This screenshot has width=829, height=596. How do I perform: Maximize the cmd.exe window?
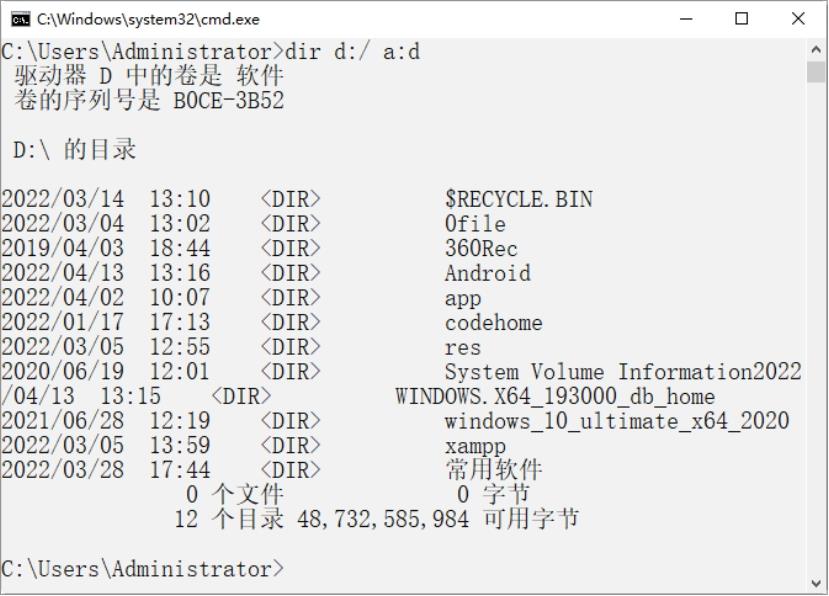point(742,19)
